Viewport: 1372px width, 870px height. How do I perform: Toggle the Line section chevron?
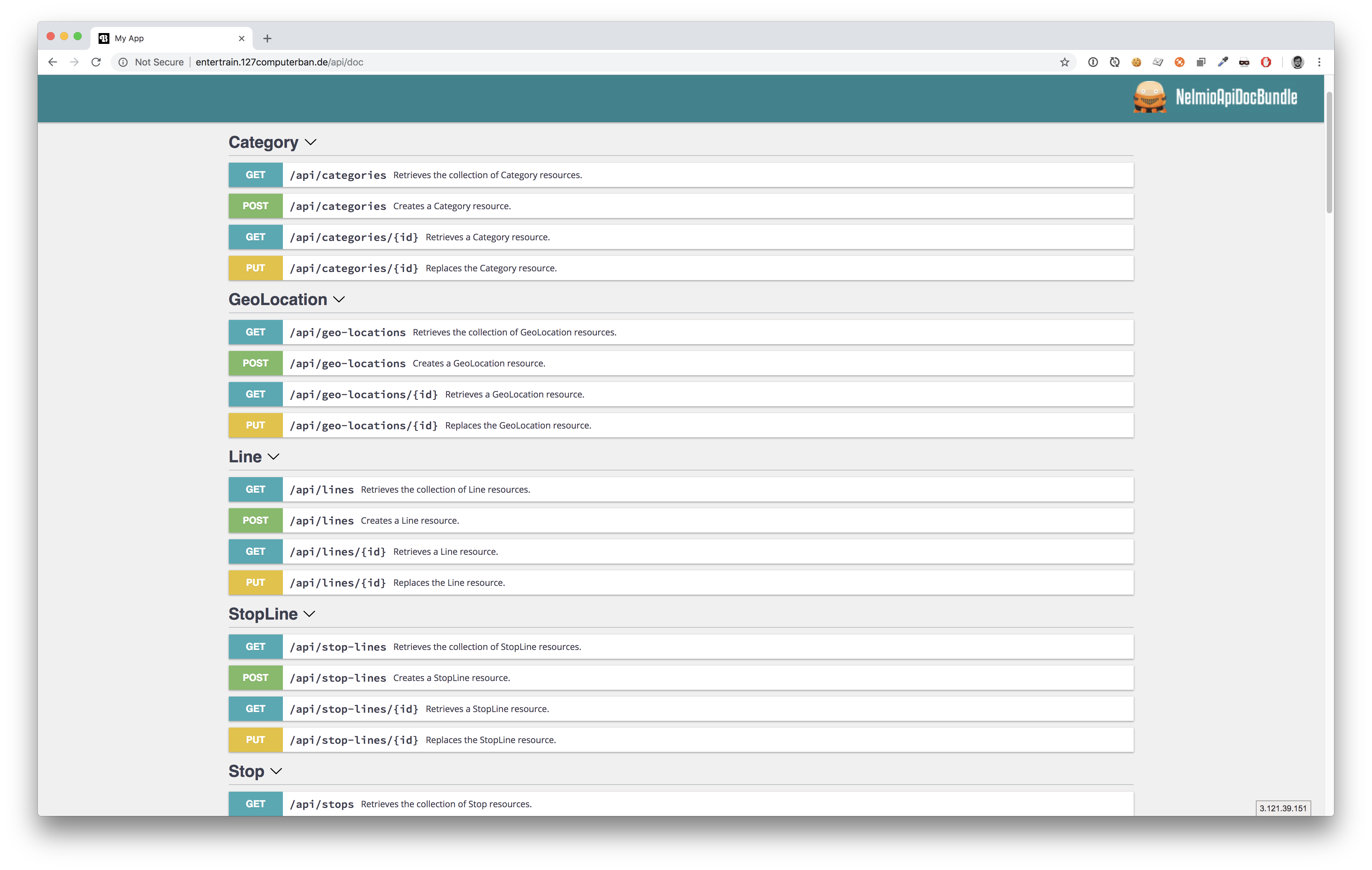pyautogui.click(x=273, y=457)
